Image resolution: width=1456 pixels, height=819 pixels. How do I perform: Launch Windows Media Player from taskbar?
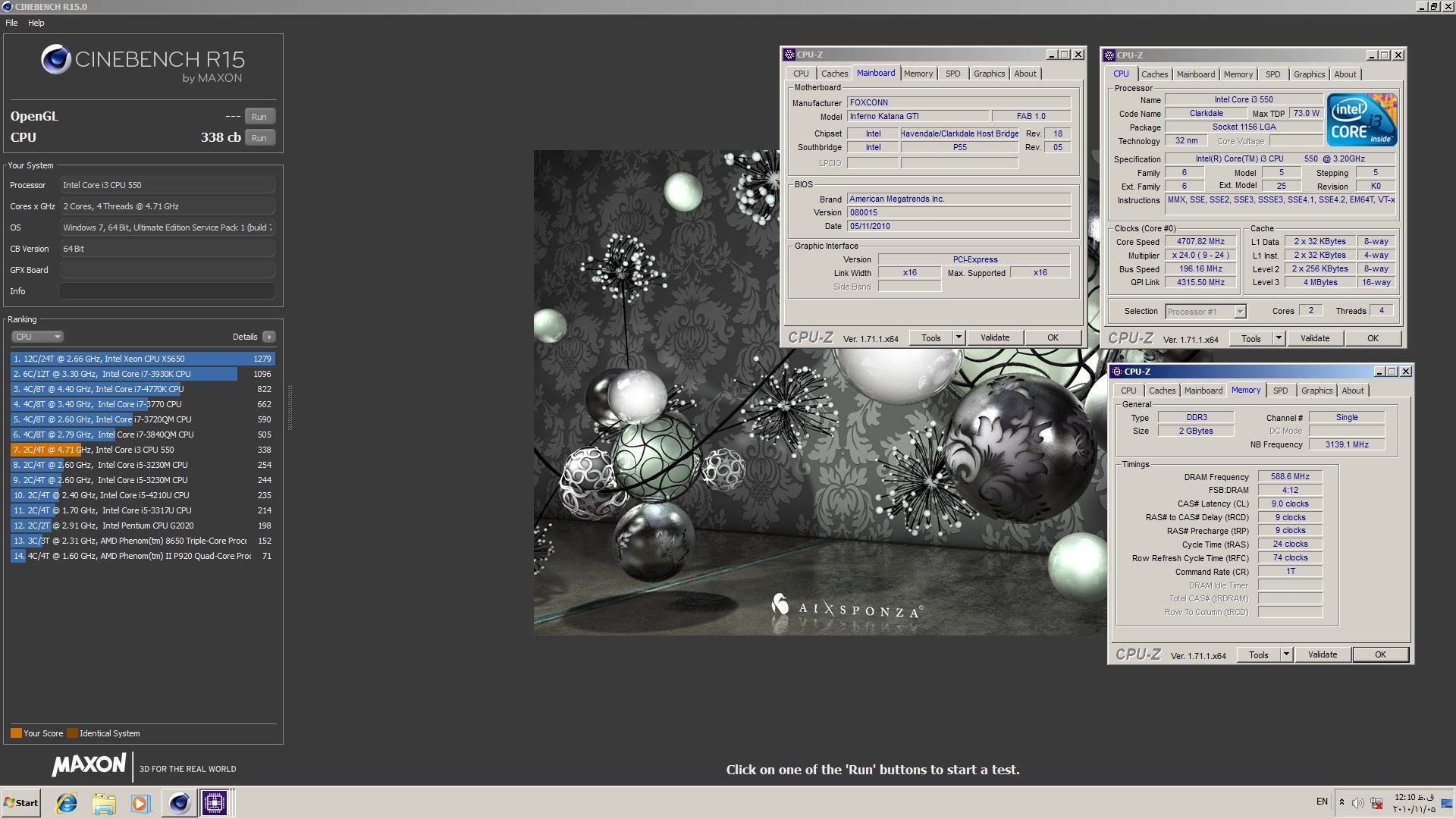140,802
